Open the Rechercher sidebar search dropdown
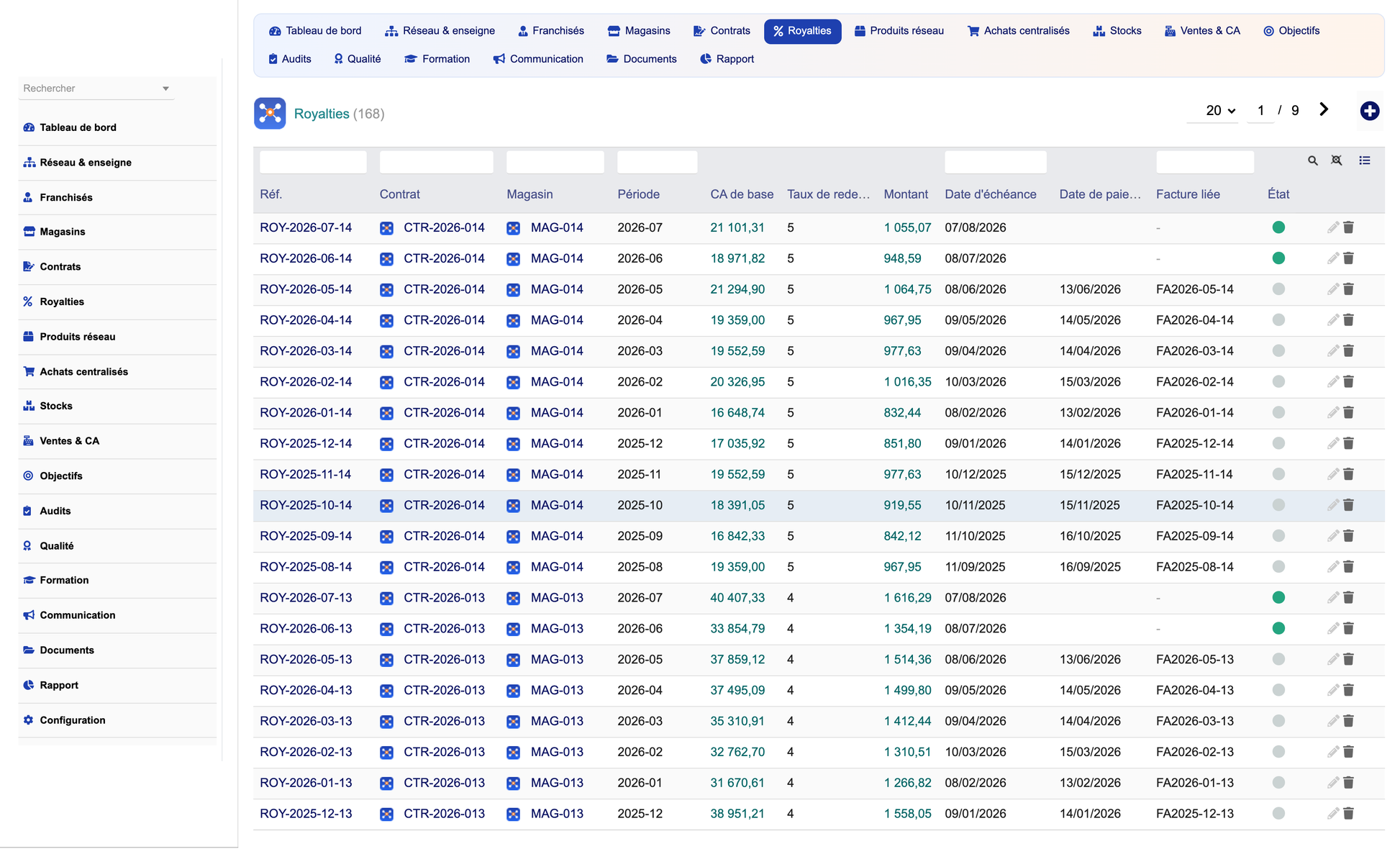The height and width of the screenshot is (867, 1400). pos(96,88)
